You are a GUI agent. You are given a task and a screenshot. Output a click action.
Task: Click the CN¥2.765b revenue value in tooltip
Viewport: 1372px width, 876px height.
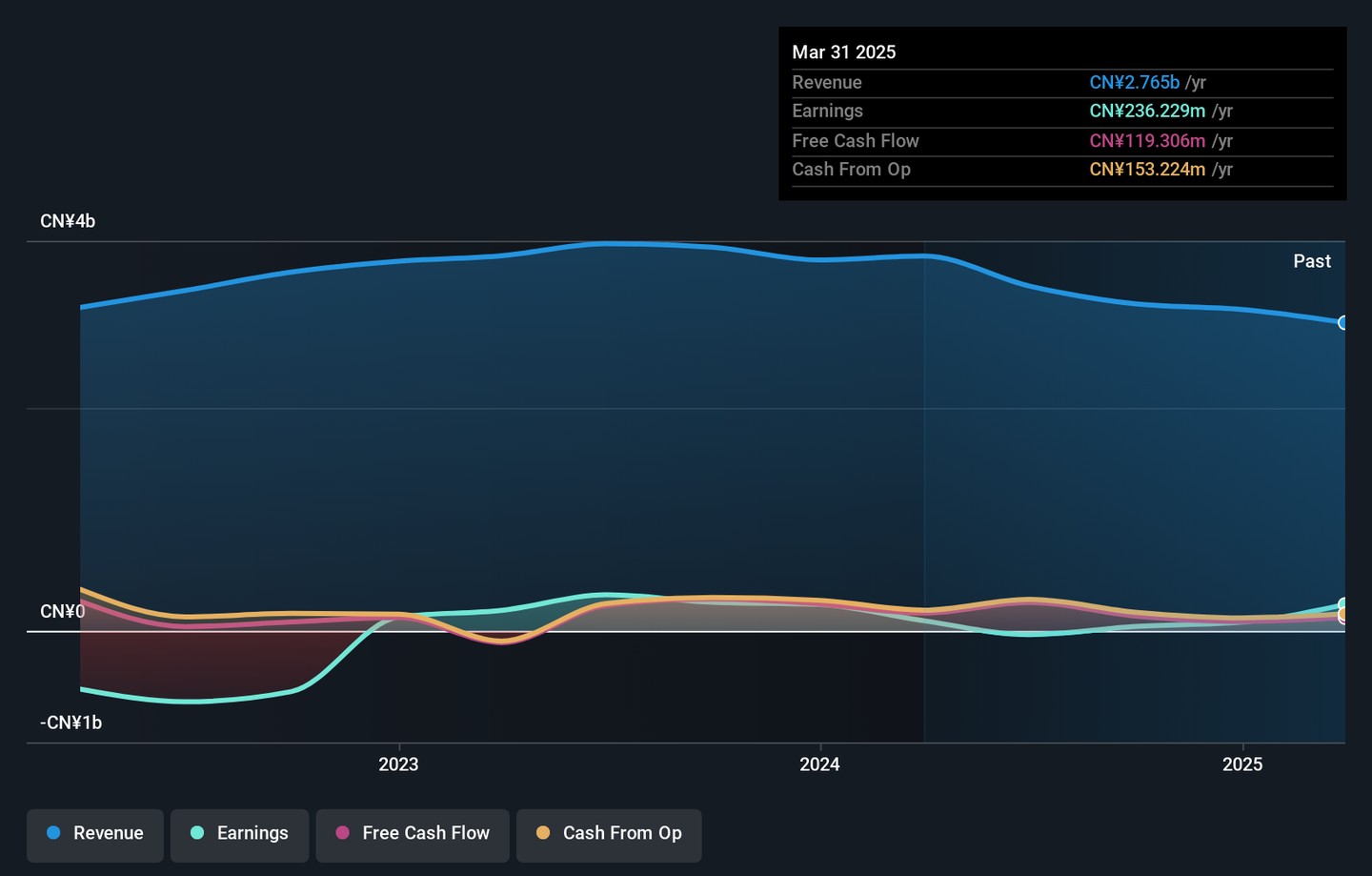coord(1134,83)
